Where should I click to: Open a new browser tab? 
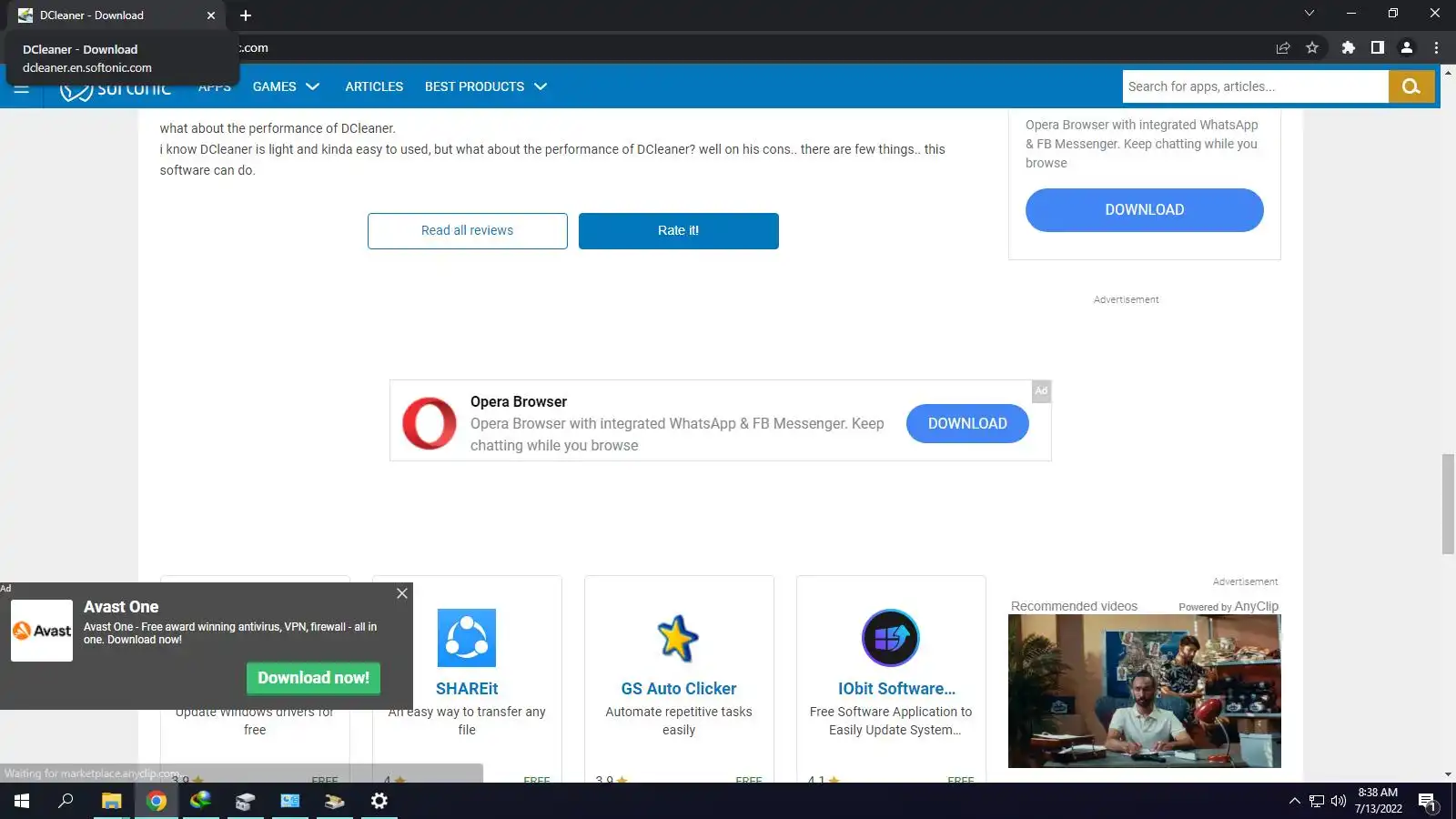click(246, 15)
